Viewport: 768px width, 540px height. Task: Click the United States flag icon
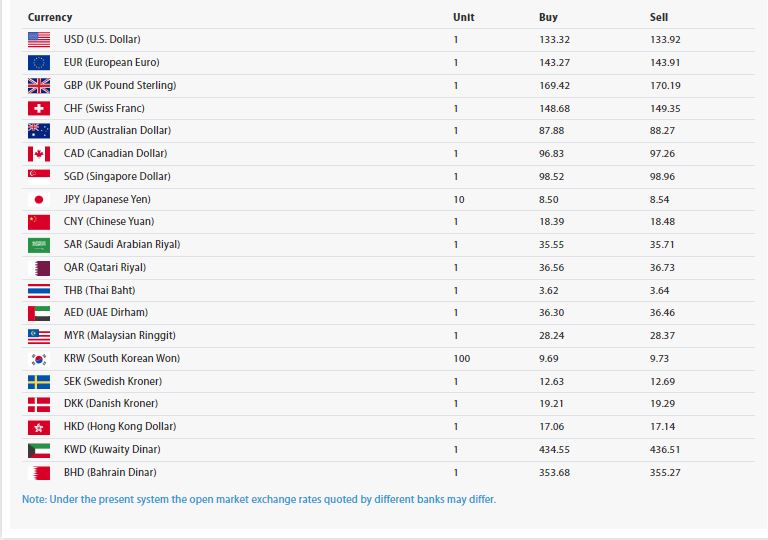(x=39, y=40)
